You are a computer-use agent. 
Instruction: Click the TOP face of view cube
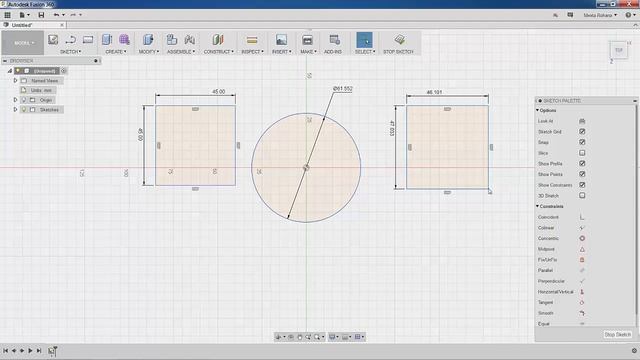619,50
